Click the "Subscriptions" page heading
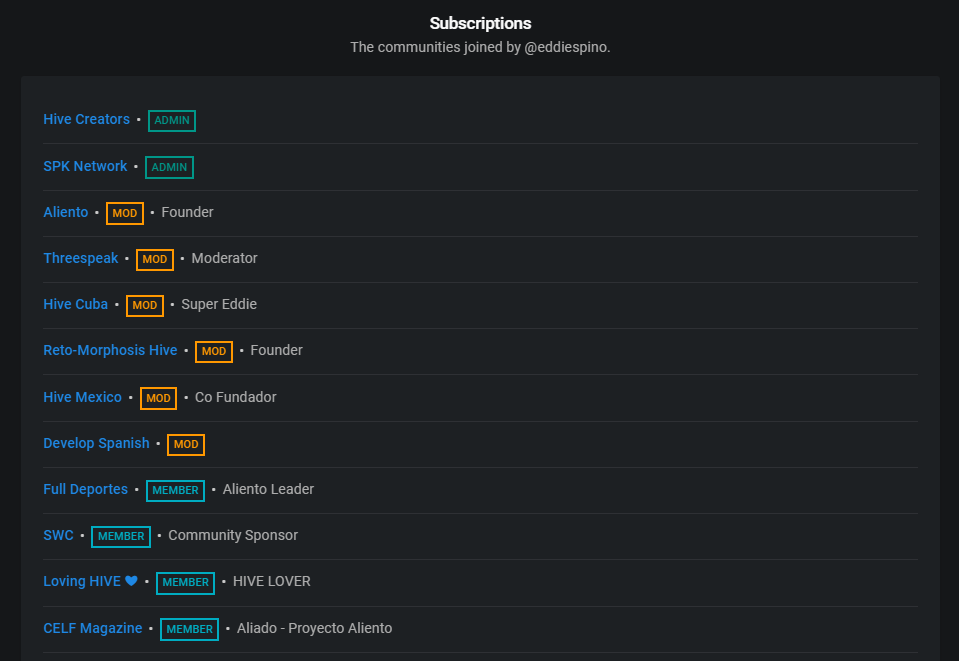Viewport: 959px width, 661px height. coord(480,23)
